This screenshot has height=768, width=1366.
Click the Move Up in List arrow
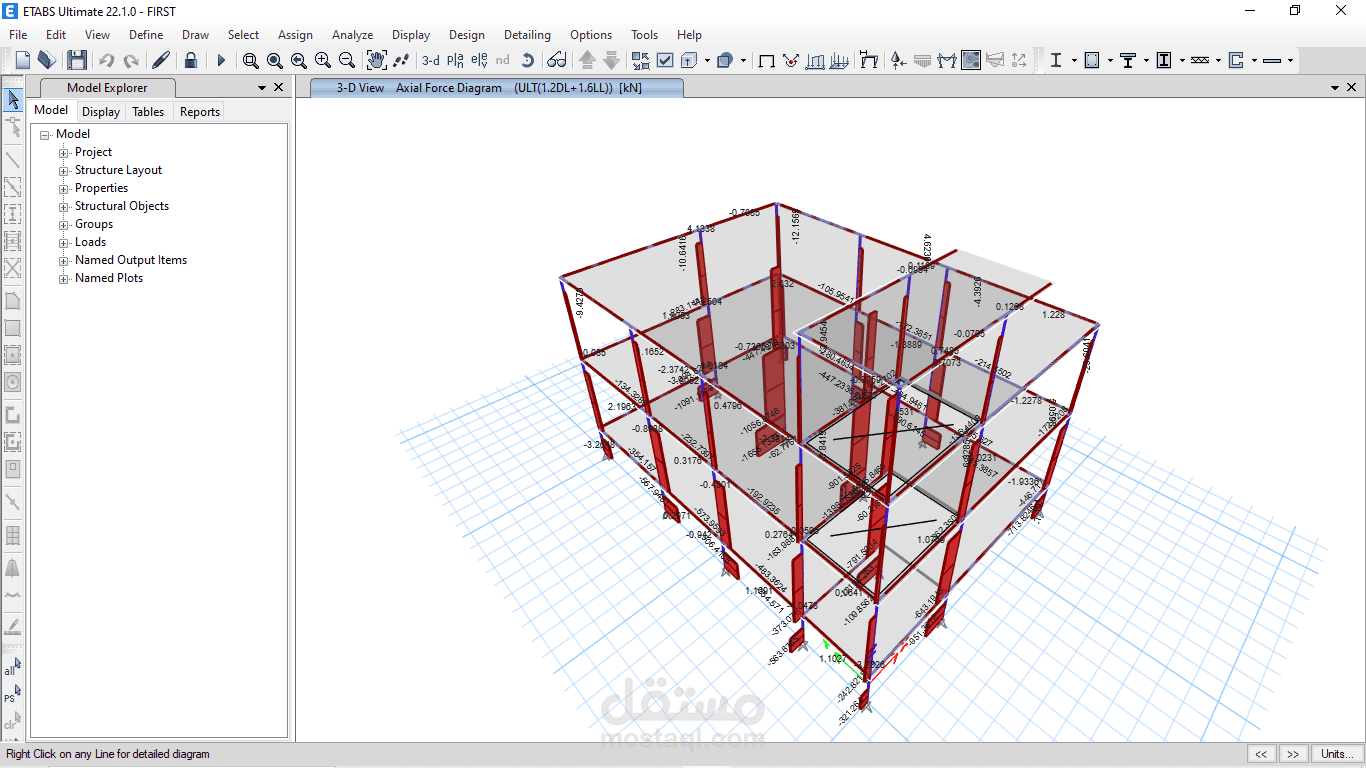pos(587,60)
